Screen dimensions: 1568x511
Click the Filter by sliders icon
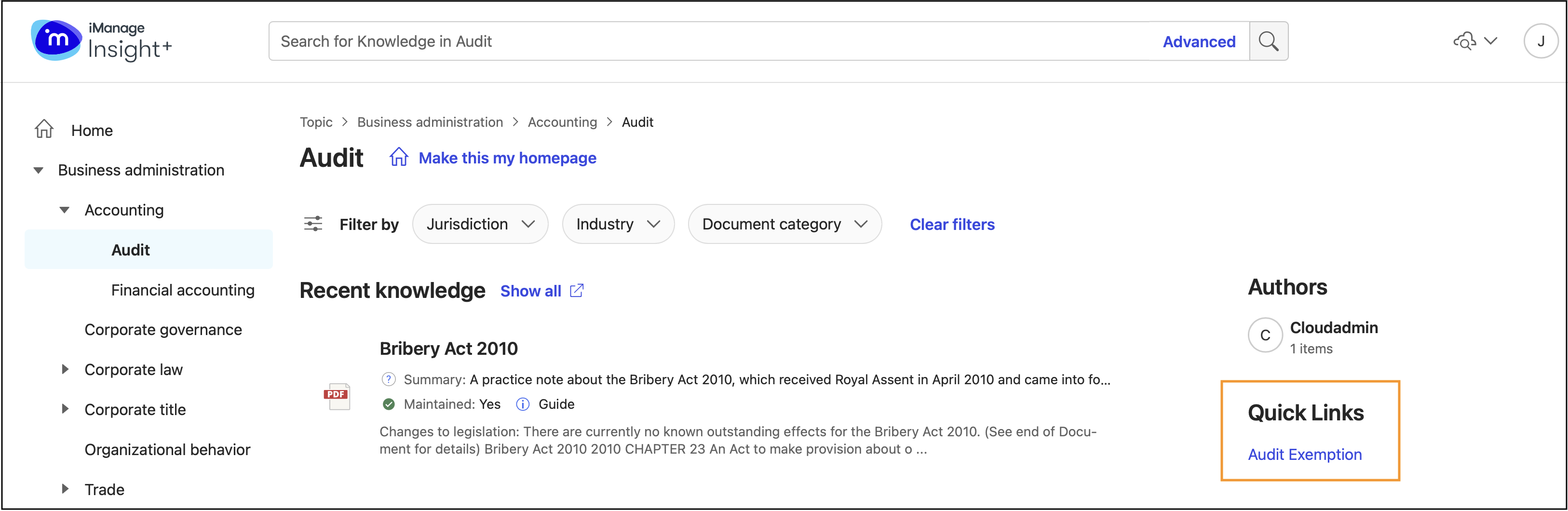click(313, 224)
